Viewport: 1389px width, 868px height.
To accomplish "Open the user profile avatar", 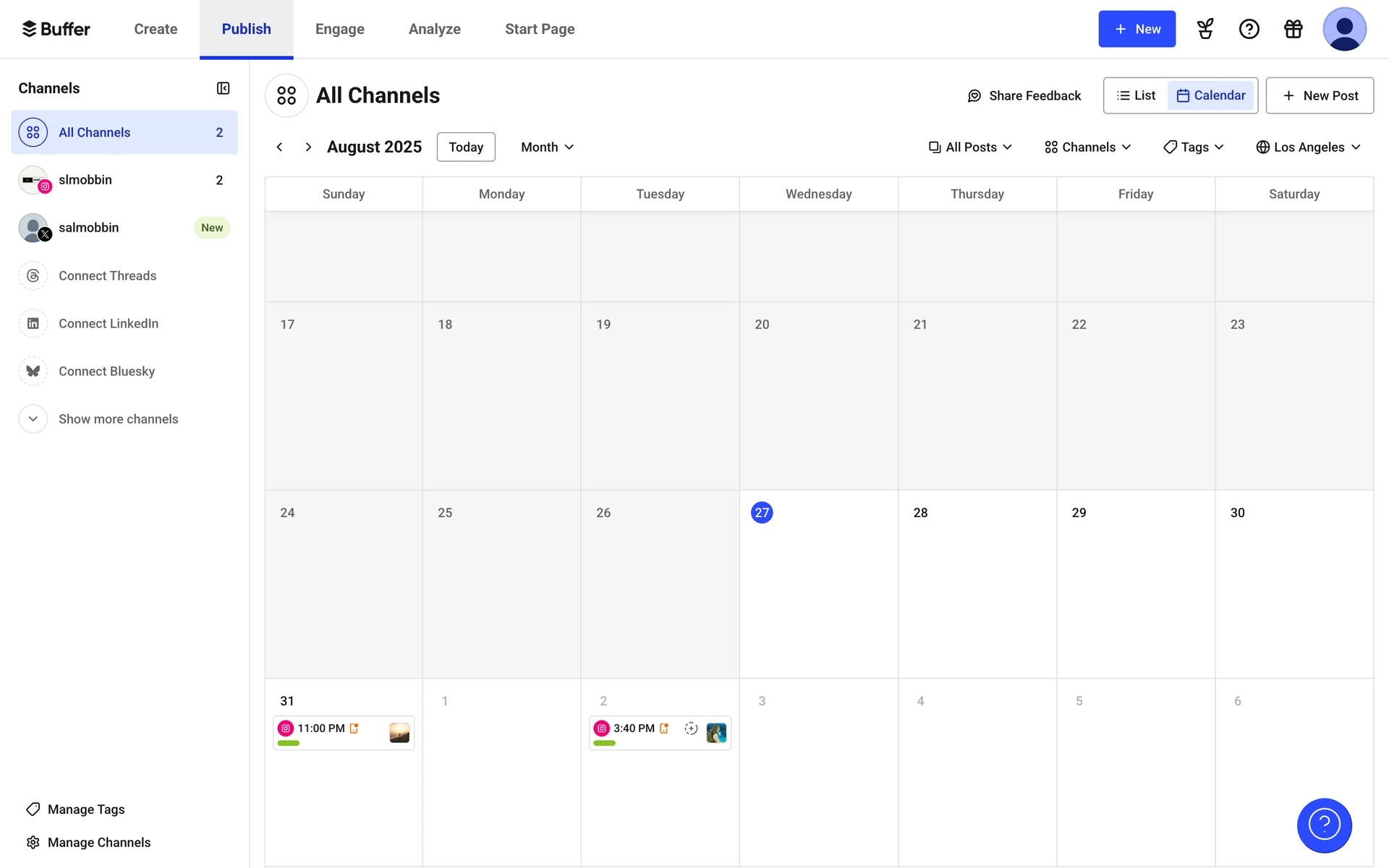I will 1344,29.
